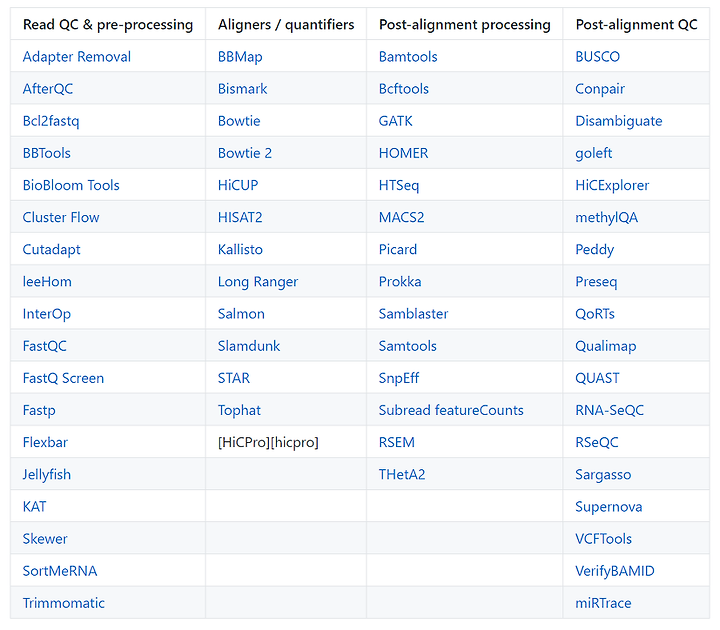Click the HiCUP link
Viewport: 720px width, 630px height.
[238, 185]
